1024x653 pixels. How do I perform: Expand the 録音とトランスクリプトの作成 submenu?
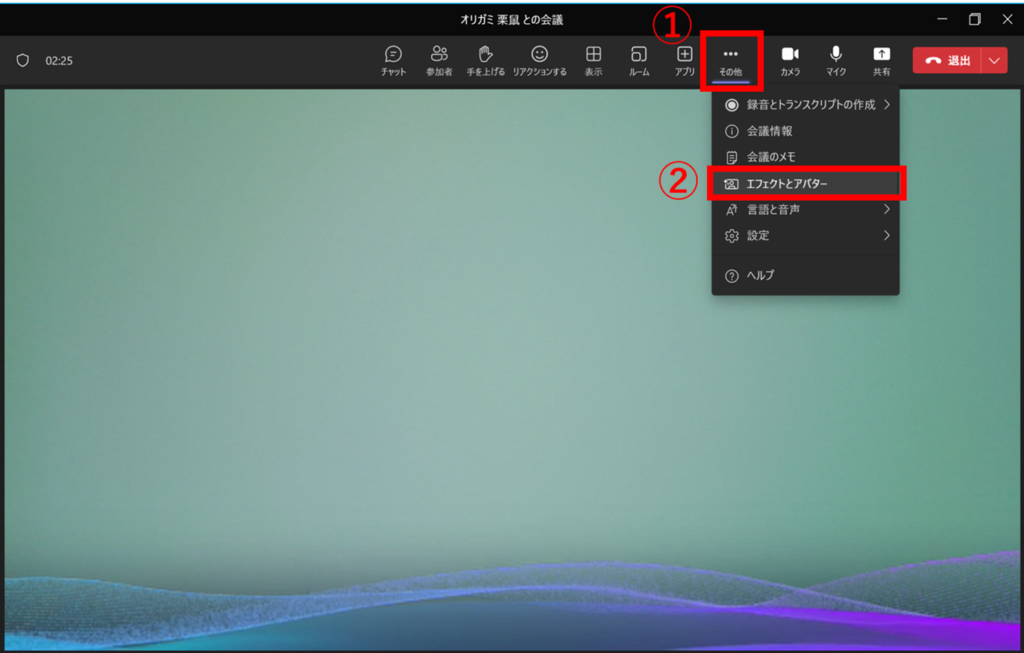coord(805,105)
